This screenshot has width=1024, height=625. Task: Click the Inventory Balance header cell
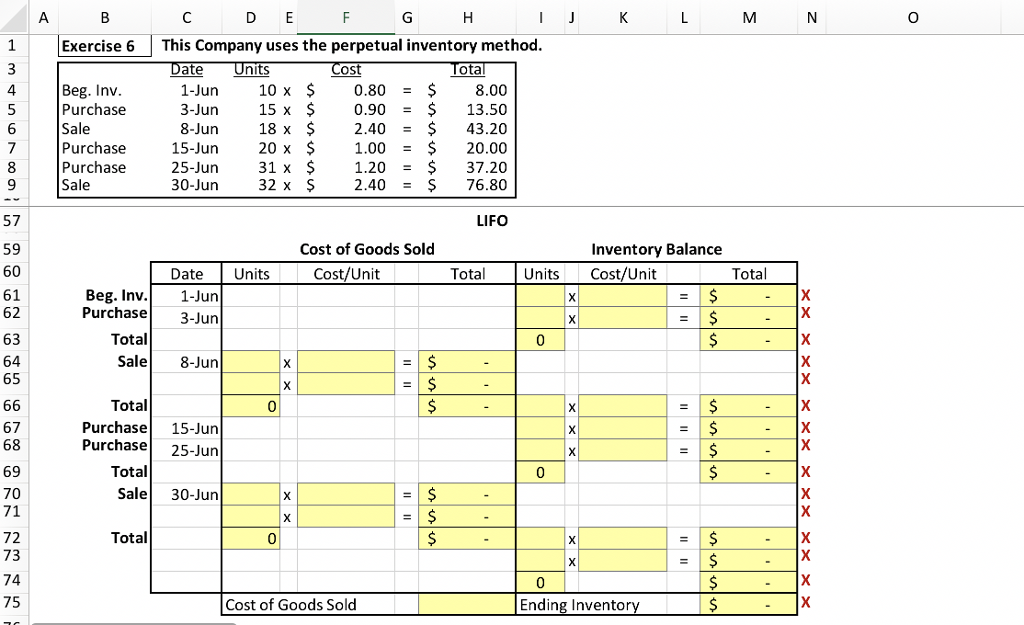(x=656, y=249)
